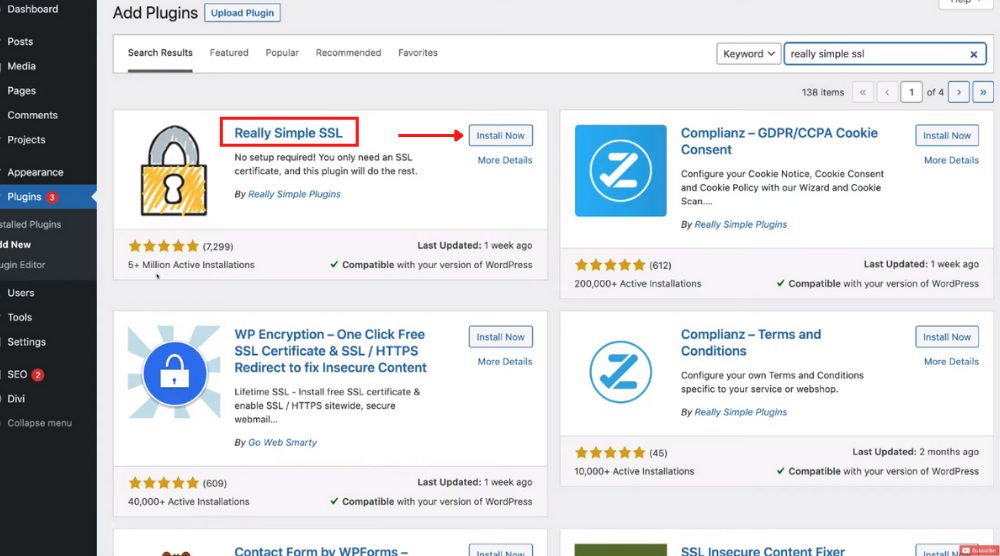
Task: Click the WP Encryption star rating (609)
Action: (164, 483)
